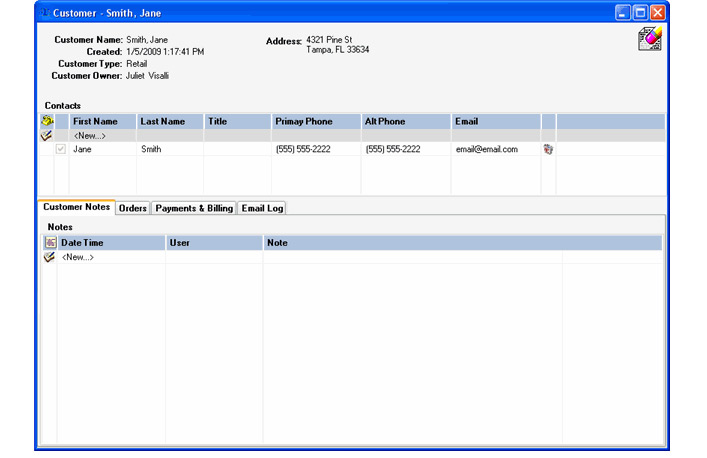
Task: Add a new note via <New...> row
Action: pyautogui.click(x=78, y=257)
